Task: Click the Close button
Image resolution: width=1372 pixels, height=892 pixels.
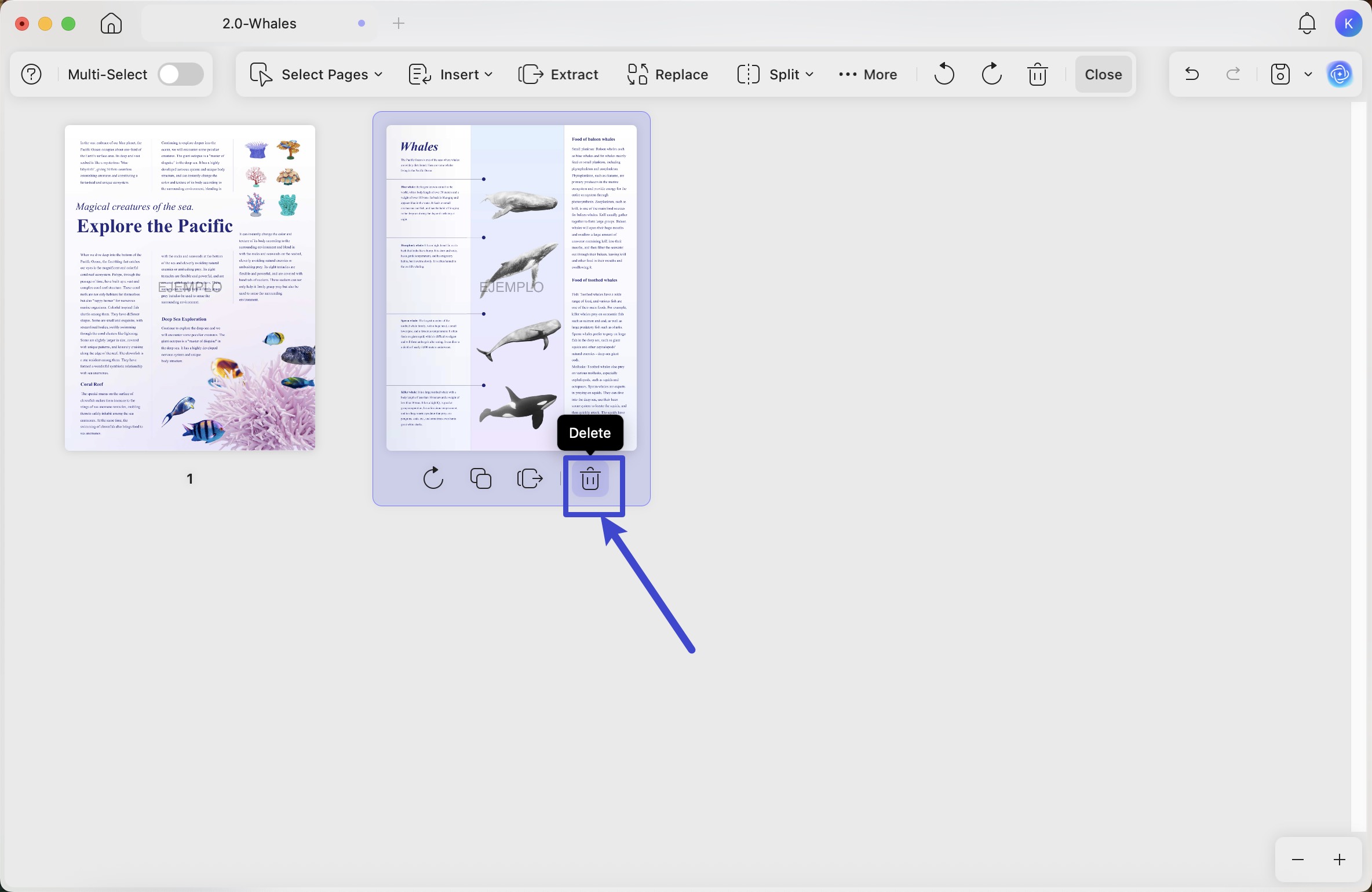Action: coord(1103,74)
